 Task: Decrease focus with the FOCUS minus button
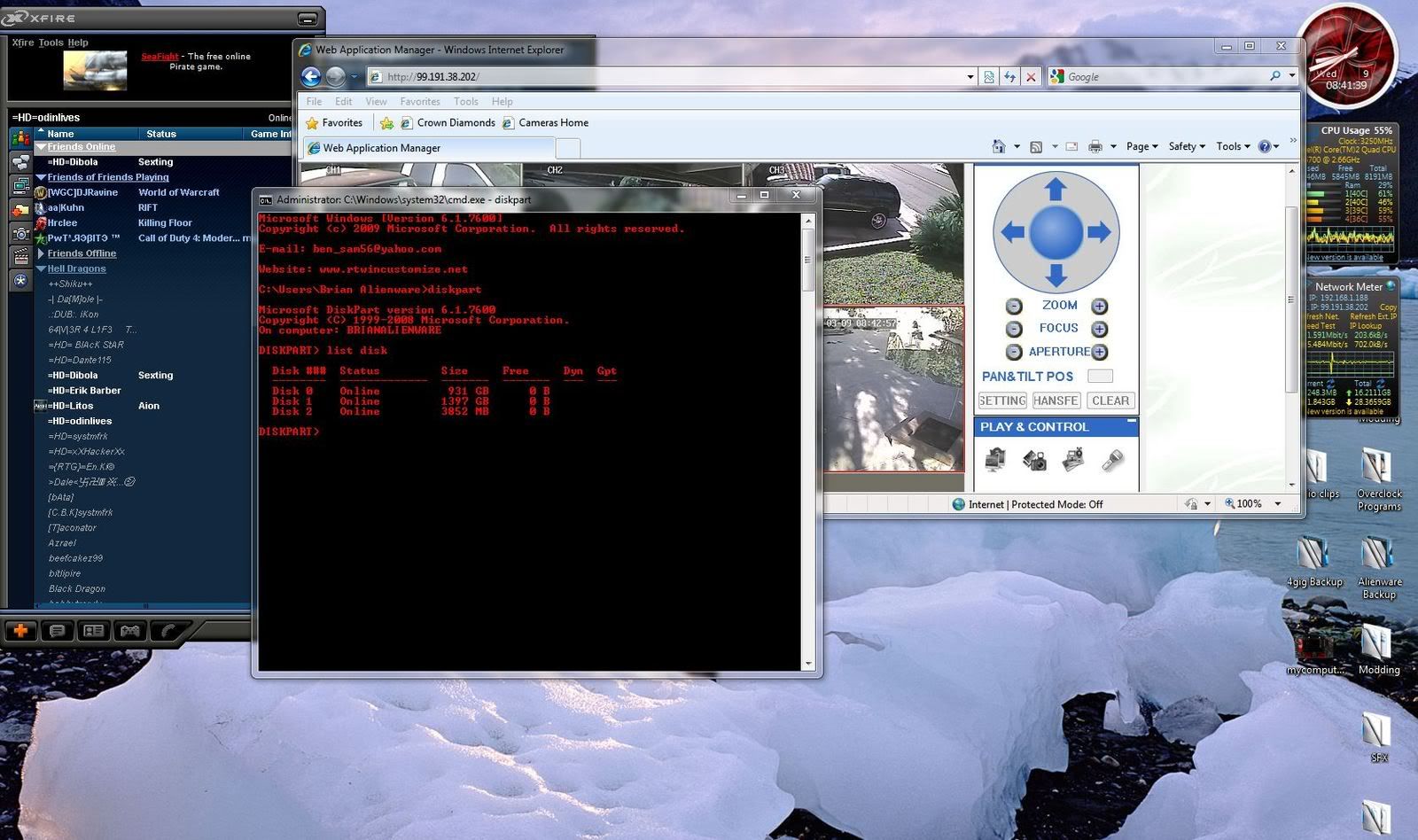(x=1014, y=329)
